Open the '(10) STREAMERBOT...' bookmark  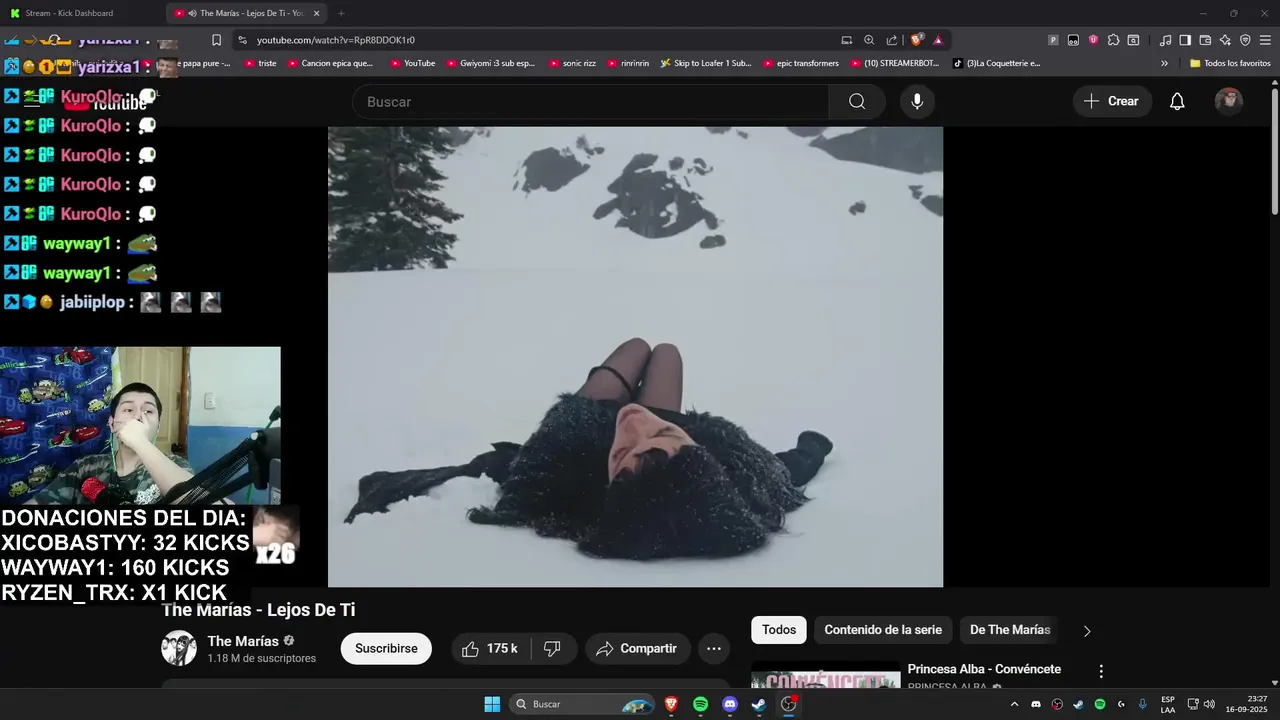click(x=895, y=63)
